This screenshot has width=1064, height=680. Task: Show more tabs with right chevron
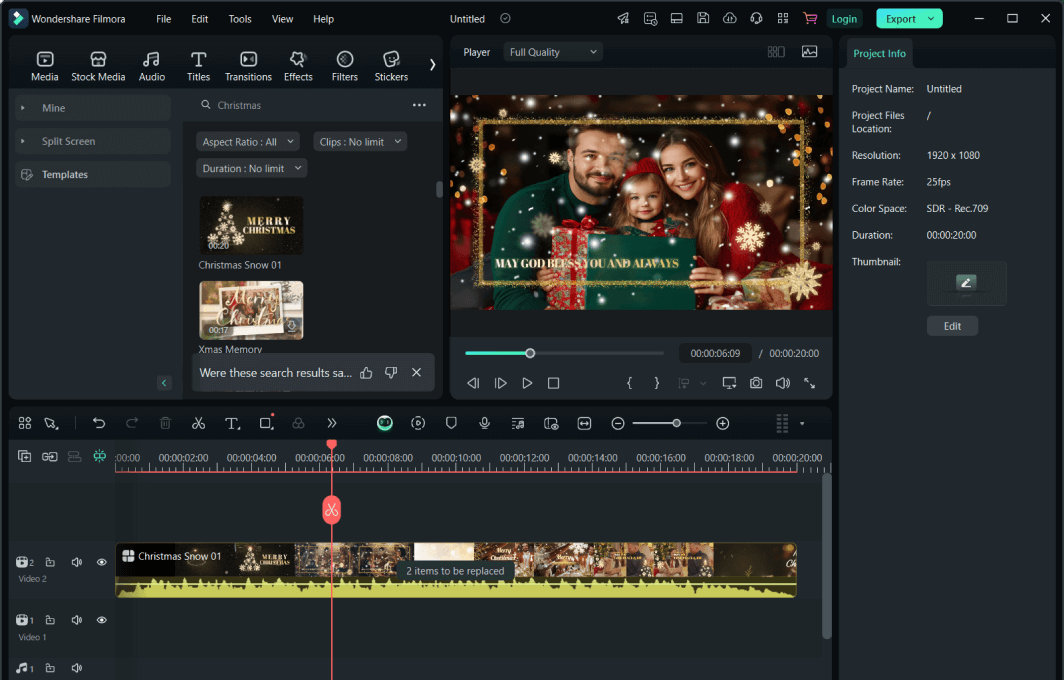pyautogui.click(x=432, y=65)
